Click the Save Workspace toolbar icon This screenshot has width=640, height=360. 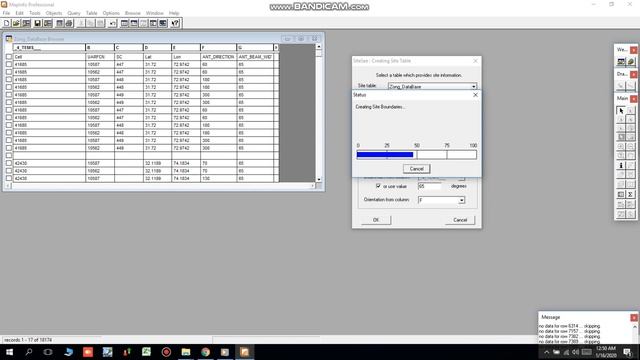[x=47, y=23]
